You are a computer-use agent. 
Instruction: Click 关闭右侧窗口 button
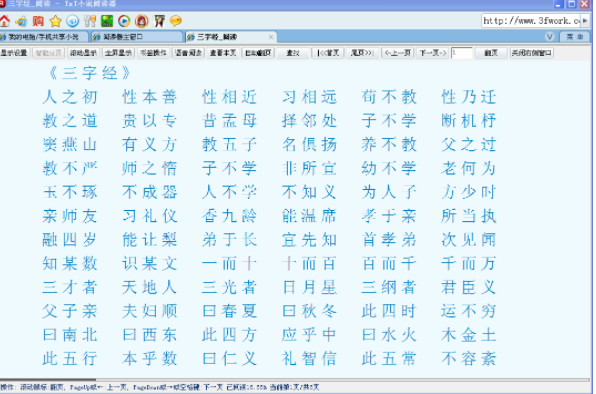[x=531, y=53]
